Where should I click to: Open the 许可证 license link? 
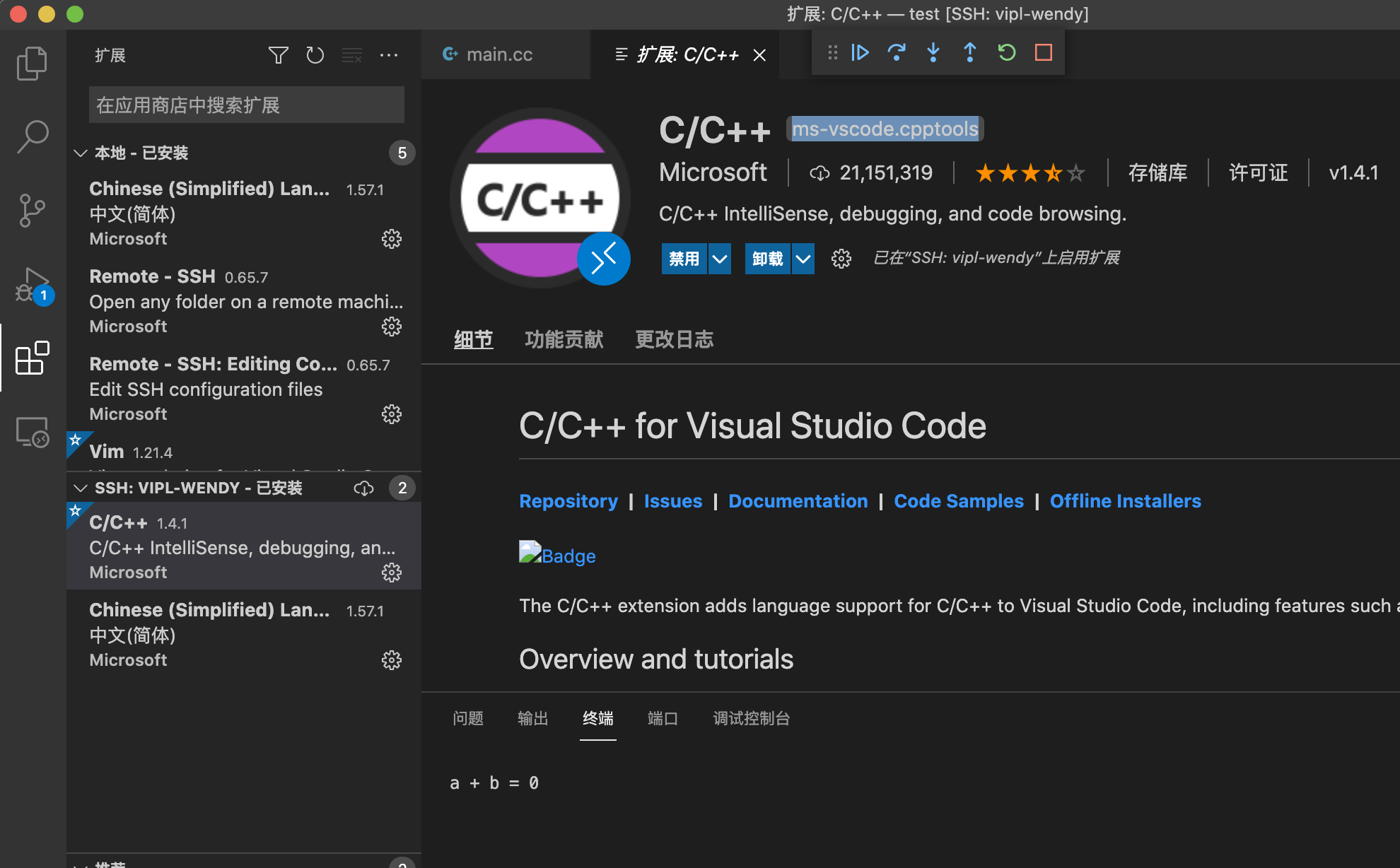[1258, 172]
